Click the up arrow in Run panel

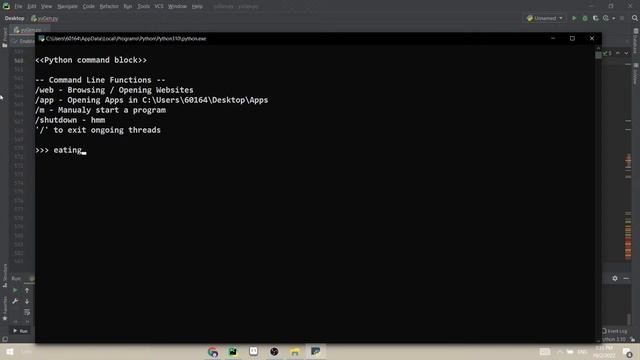pos(27,290)
